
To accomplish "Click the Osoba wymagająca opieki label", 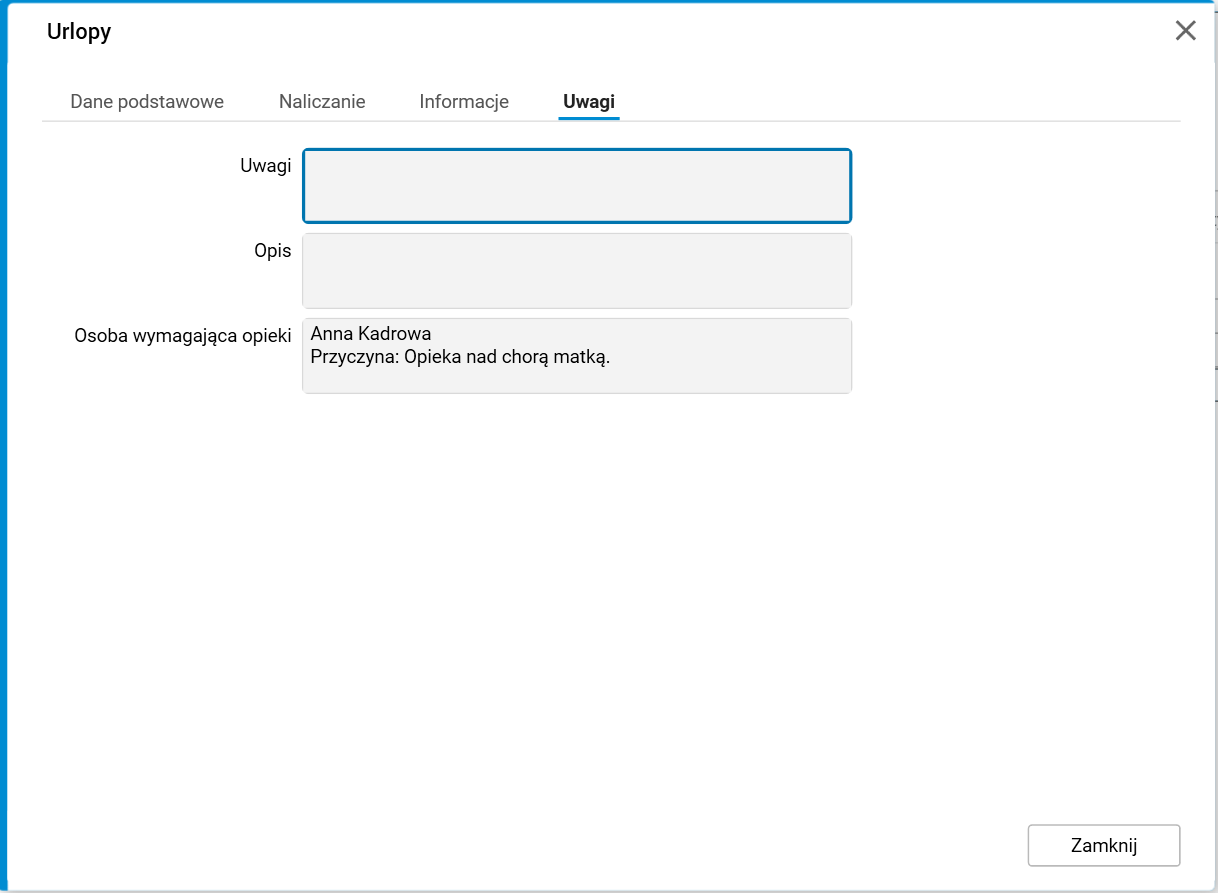I will click(183, 336).
